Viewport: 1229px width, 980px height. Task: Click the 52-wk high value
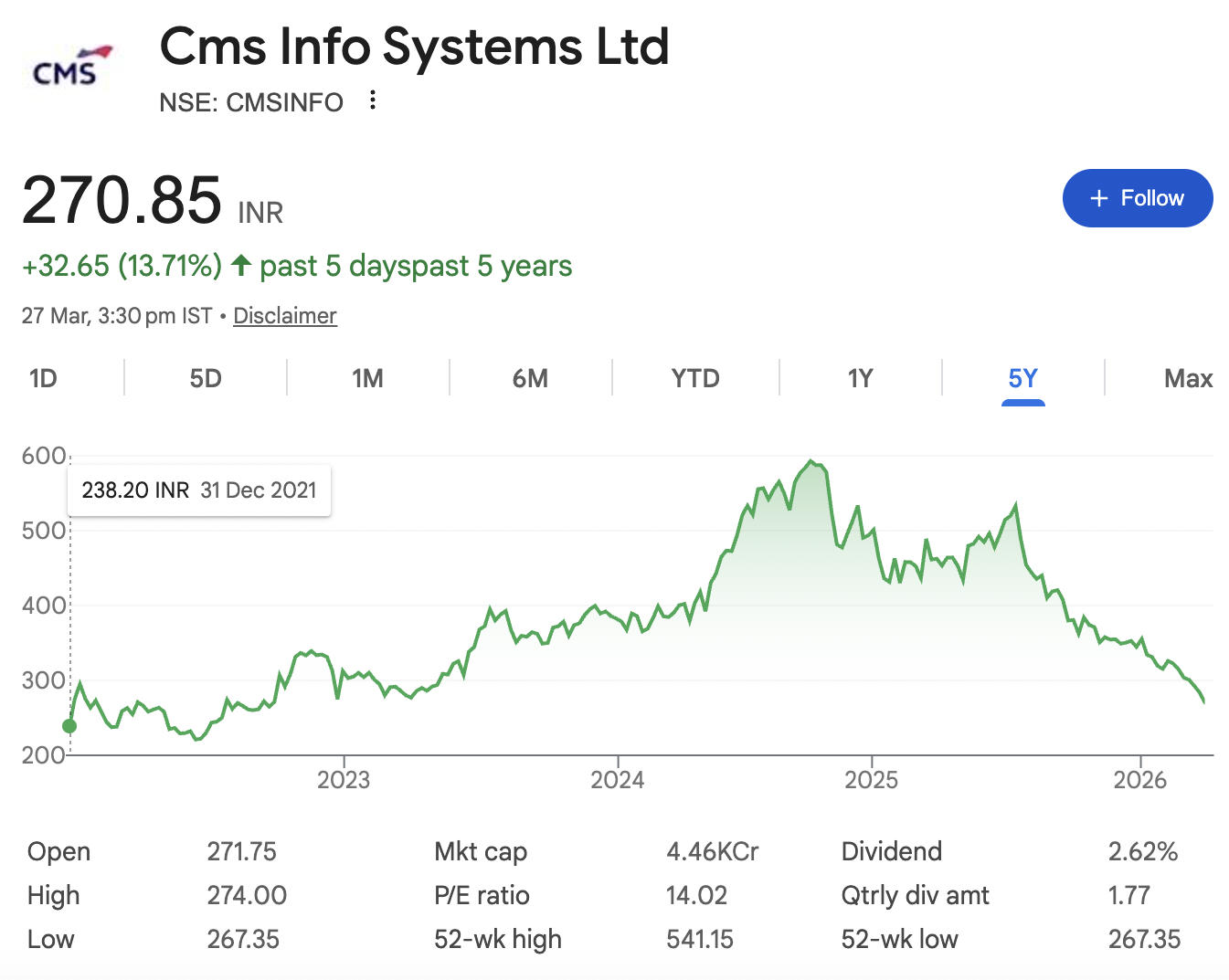699,939
